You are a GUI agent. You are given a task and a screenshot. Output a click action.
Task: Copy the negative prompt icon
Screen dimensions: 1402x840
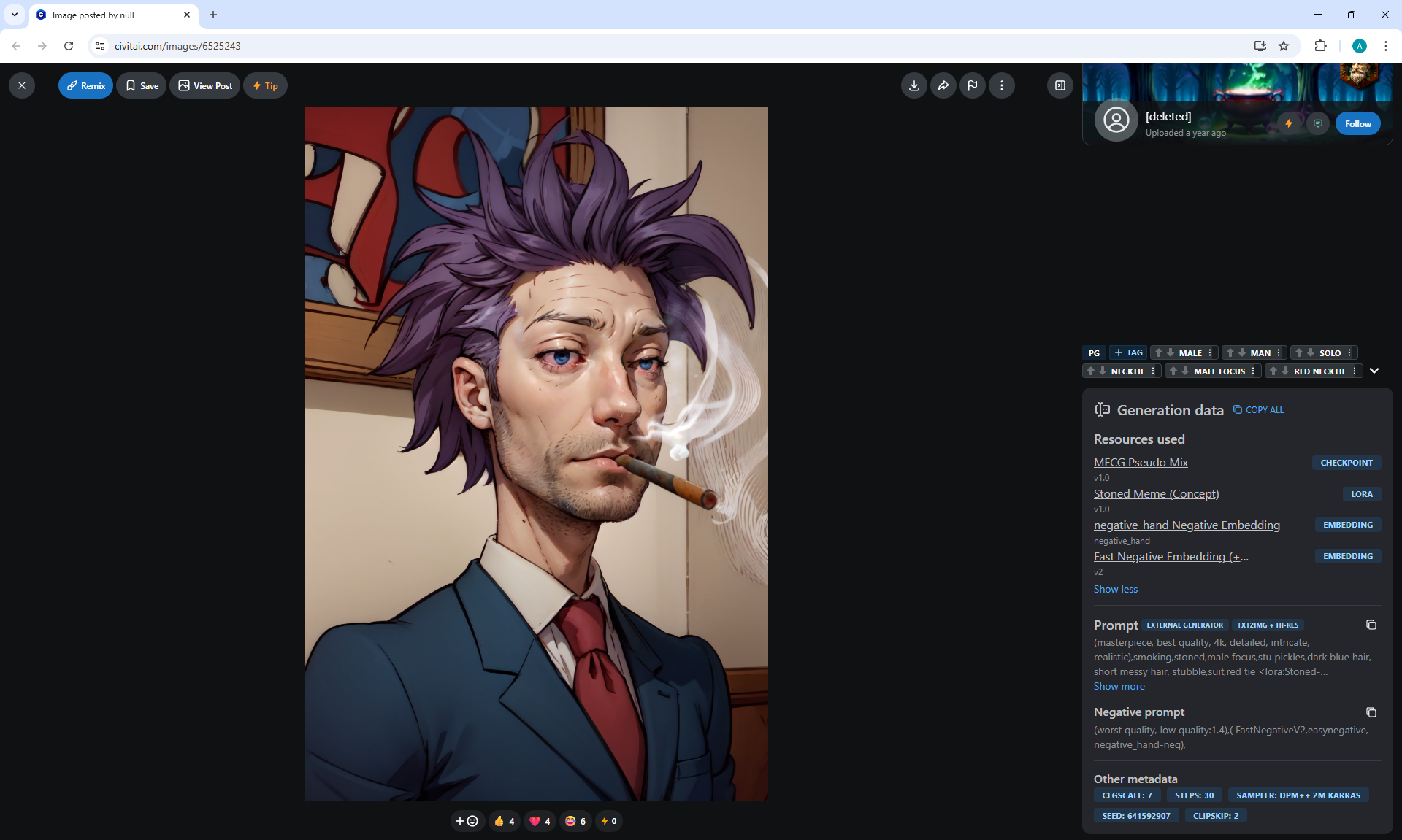coord(1371,712)
